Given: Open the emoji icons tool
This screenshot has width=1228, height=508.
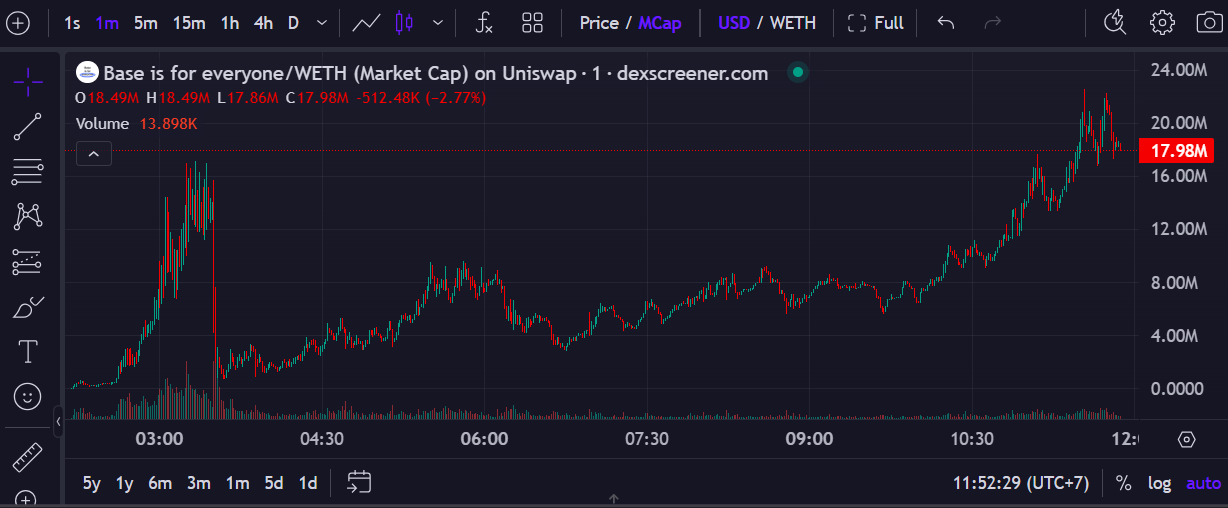Looking at the screenshot, I should (x=28, y=397).
